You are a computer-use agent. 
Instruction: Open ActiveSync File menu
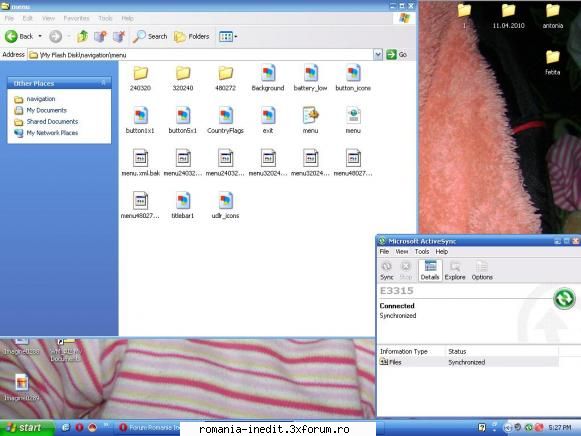pyautogui.click(x=384, y=252)
